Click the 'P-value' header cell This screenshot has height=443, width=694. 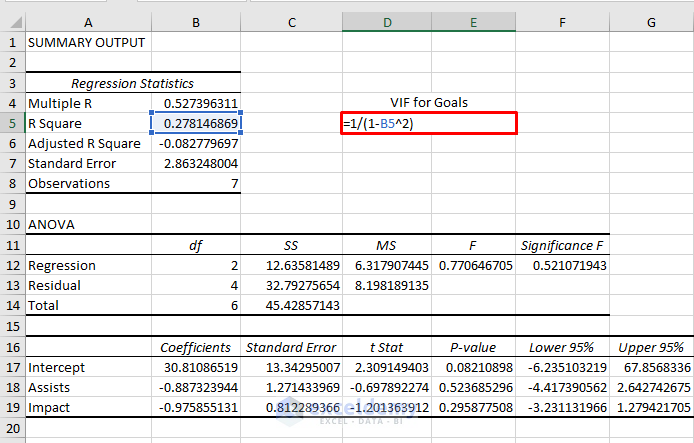pos(473,347)
